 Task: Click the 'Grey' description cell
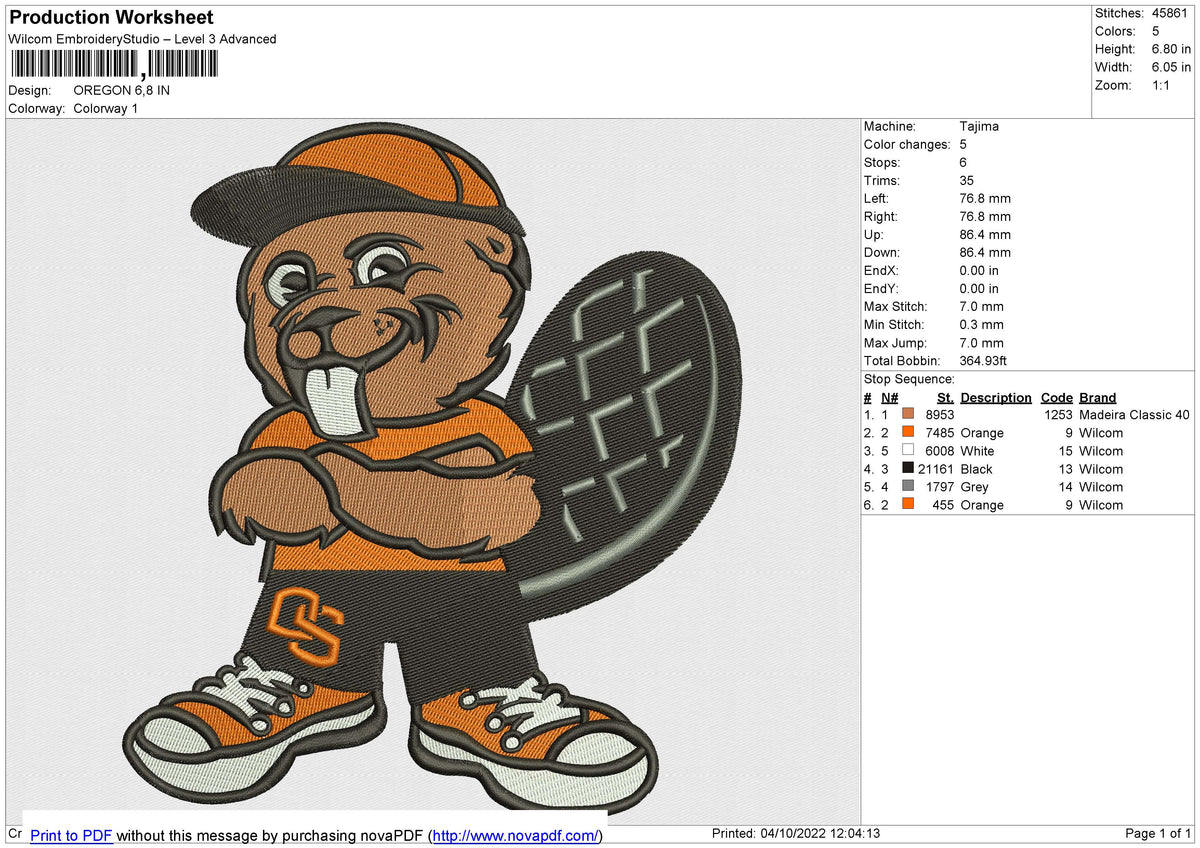tap(974, 487)
